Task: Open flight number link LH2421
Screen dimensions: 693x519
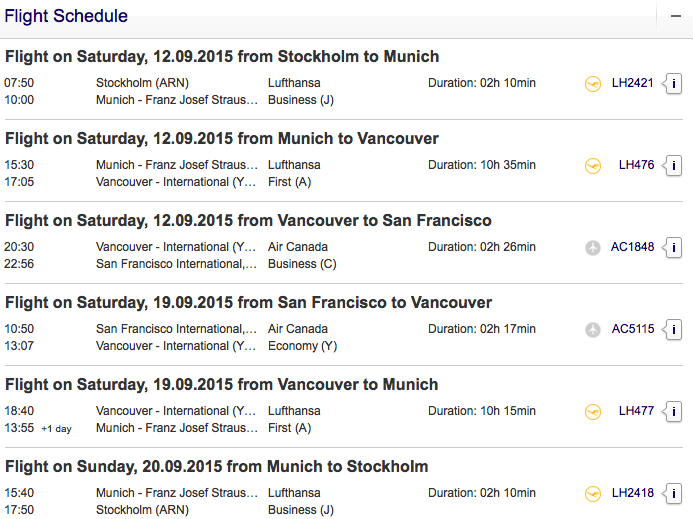Action: (632, 82)
